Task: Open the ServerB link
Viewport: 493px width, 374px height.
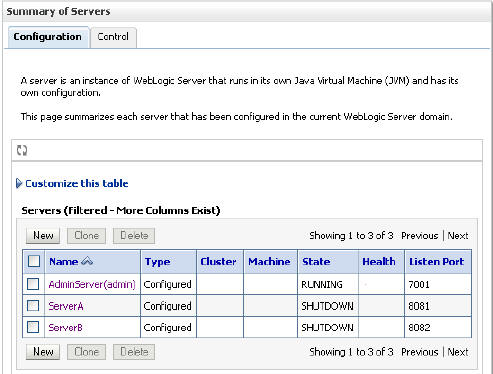Action: click(x=65, y=327)
